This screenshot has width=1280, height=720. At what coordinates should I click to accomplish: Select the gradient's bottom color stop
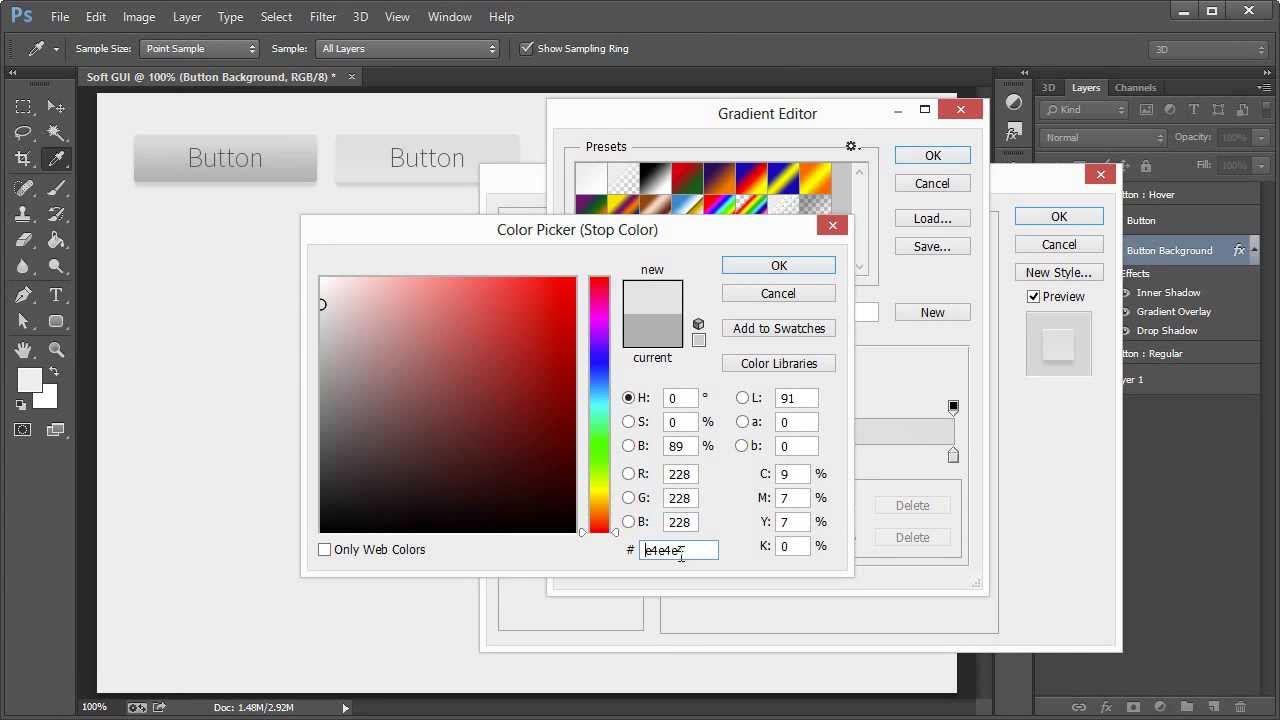pos(953,455)
